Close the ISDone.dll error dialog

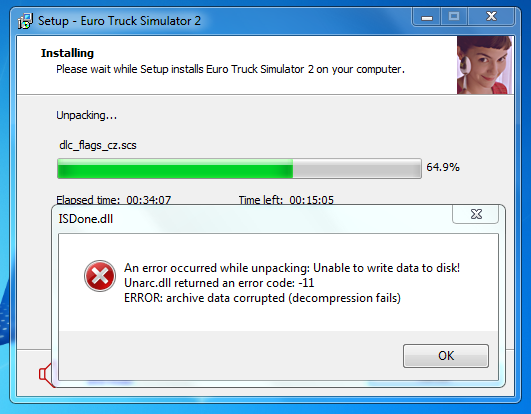click(475, 214)
